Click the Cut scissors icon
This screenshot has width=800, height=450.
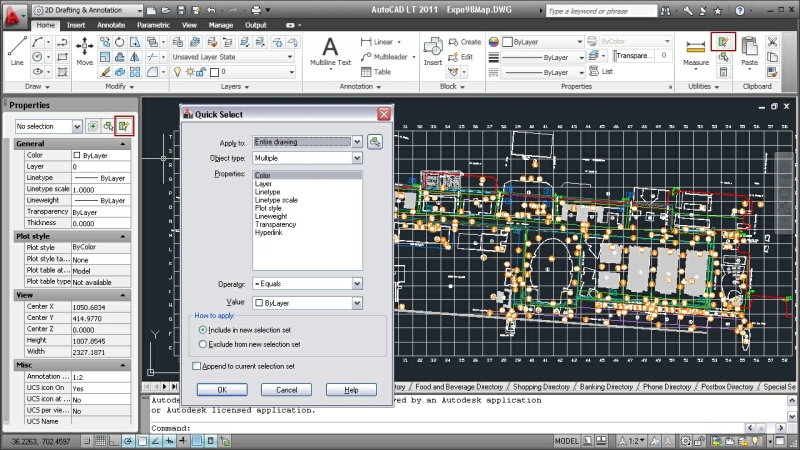pyautogui.click(x=772, y=42)
